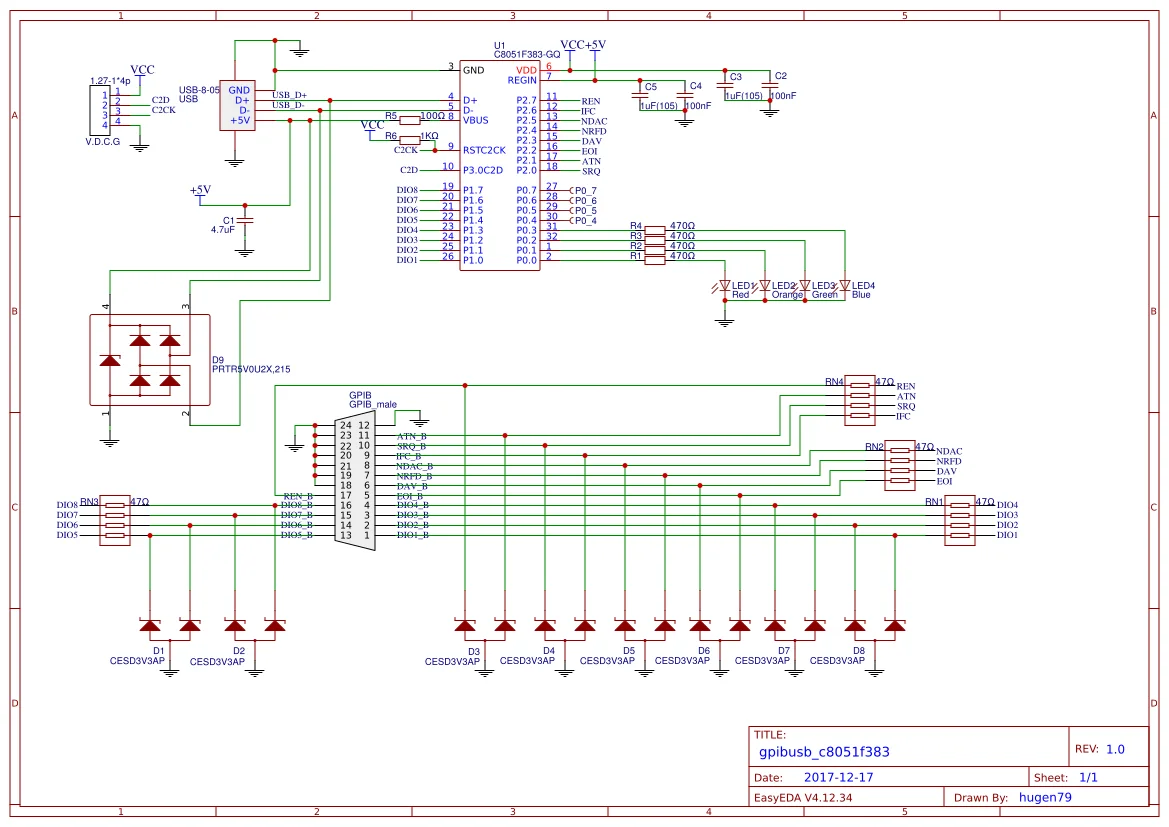The image size is (1169, 827).
Task: Click the V.D.C.G label under the header
Action: tap(103, 142)
